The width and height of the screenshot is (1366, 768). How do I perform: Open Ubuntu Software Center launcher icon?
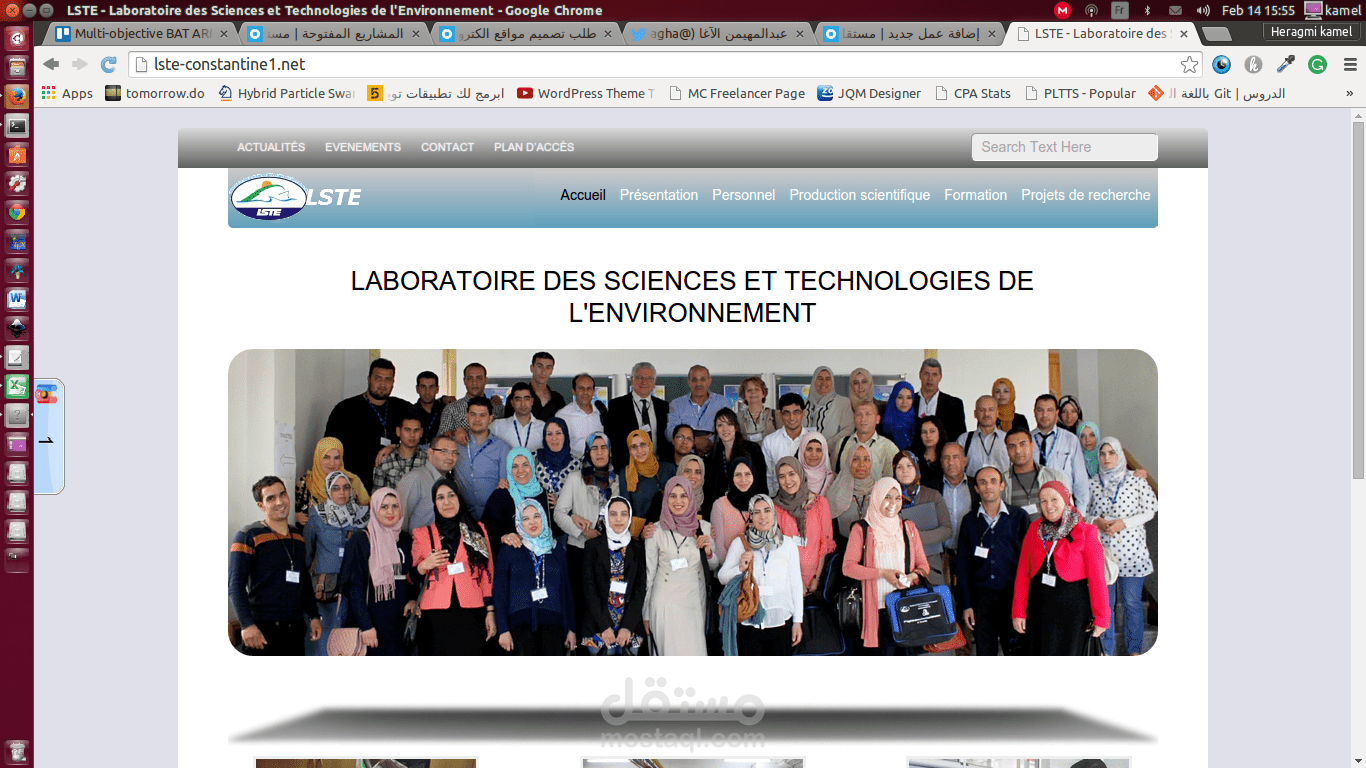click(x=17, y=155)
